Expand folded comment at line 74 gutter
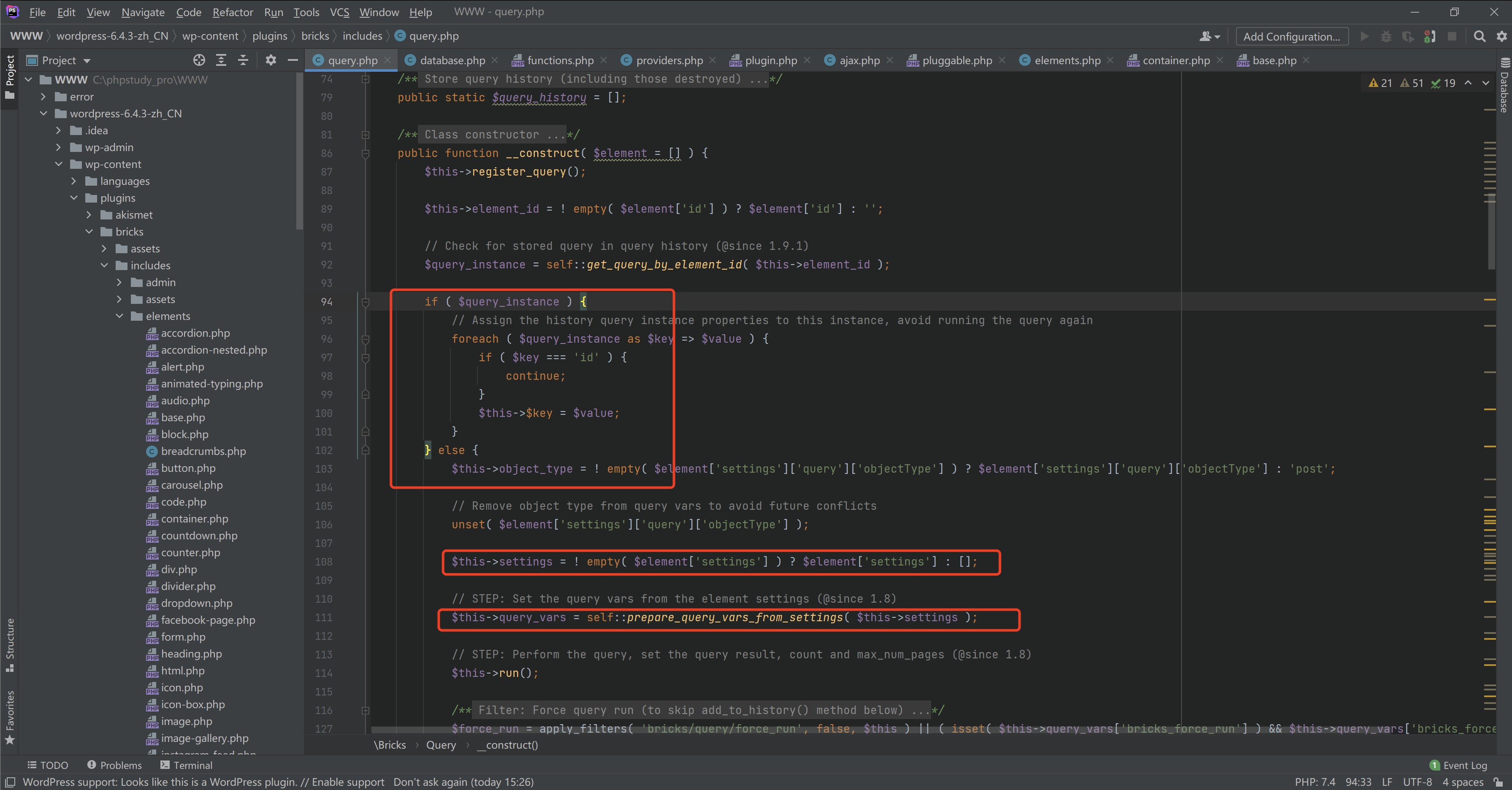The height and width of the screenshot is (790, 1512). (365, 78)
